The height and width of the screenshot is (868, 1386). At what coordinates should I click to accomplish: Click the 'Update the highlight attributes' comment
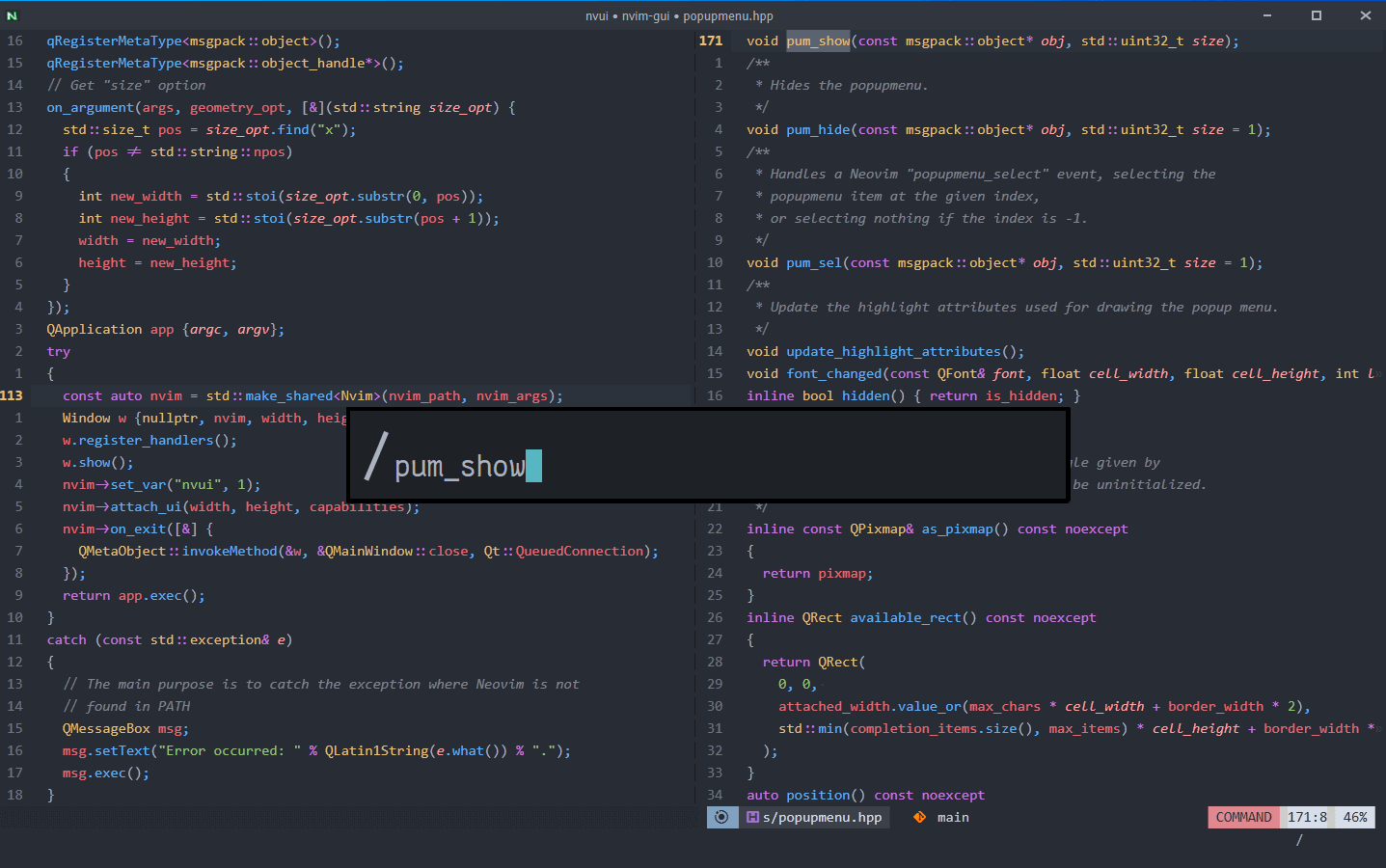tap(1017, 307)
